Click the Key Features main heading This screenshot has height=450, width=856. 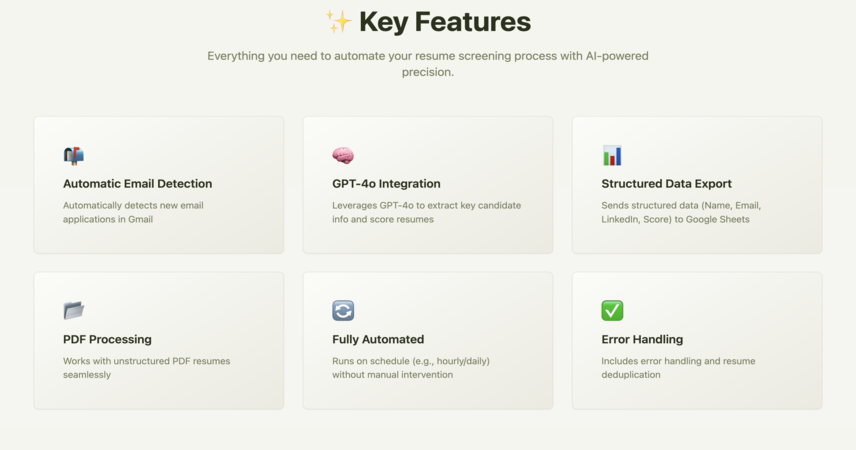pyautogui.click(x=445, y=22)
